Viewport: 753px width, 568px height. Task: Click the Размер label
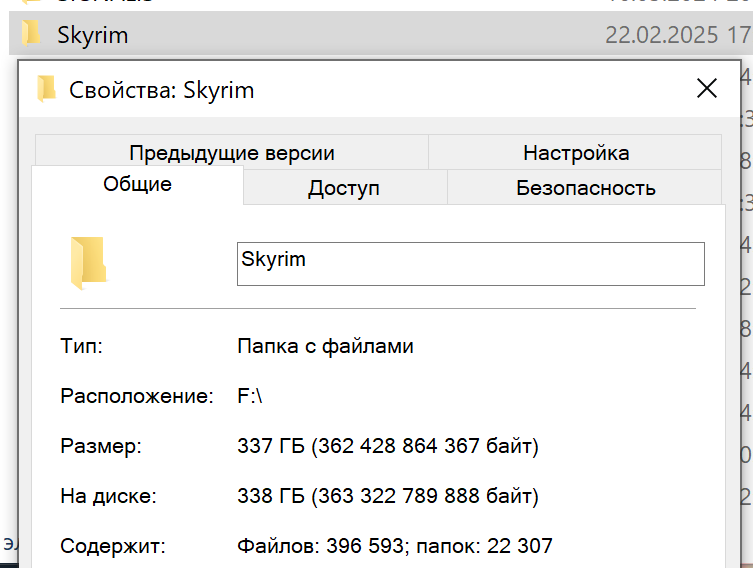tap(101, 446)
